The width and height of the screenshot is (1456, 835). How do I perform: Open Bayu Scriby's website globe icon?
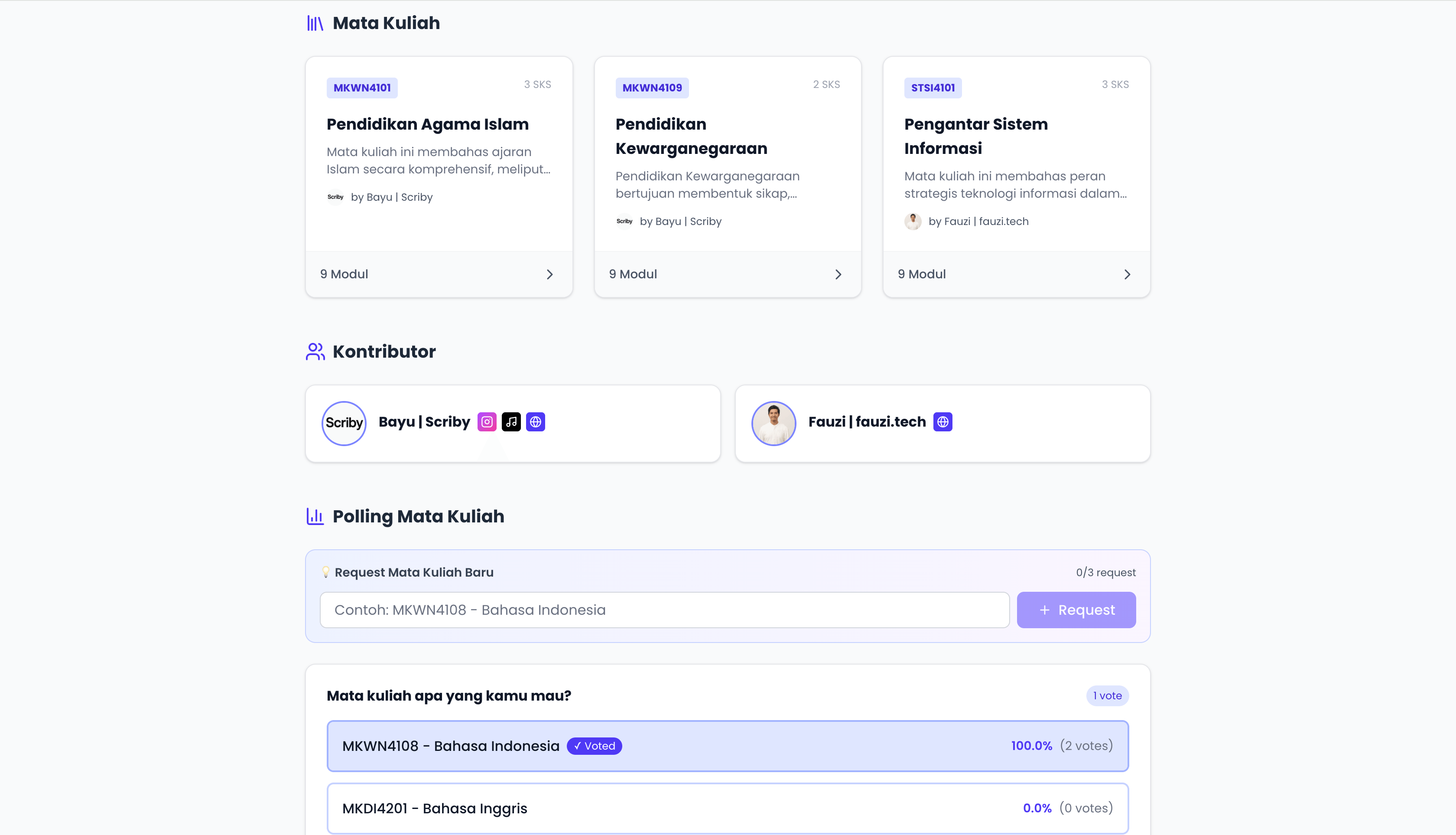536,422
